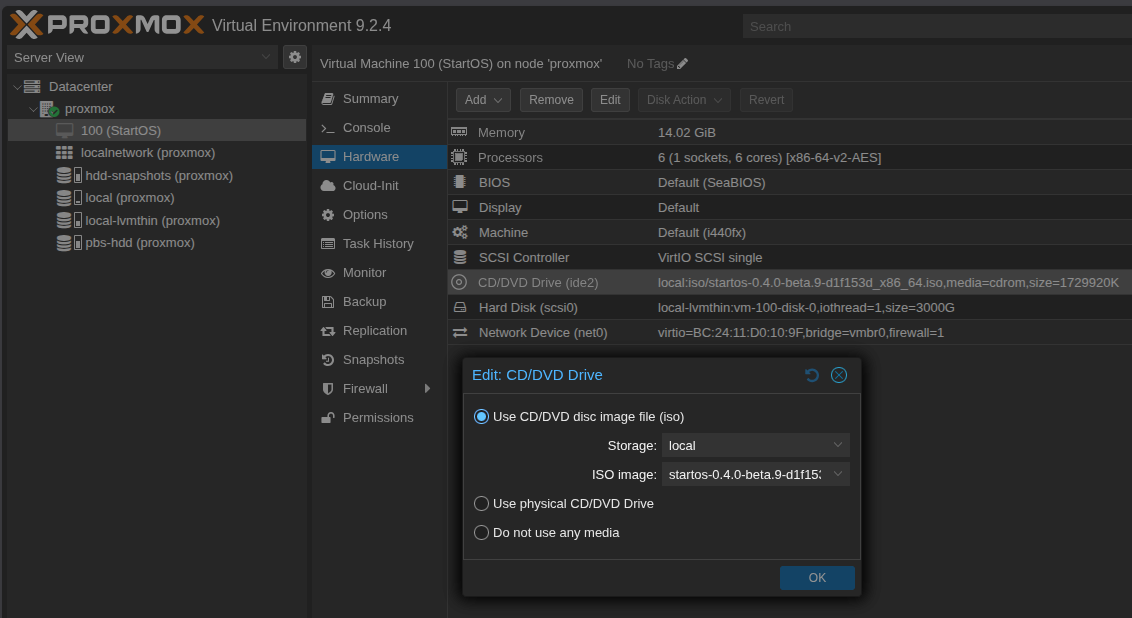
Task: Click the Proxmox logo
Action: pos(107,25)
